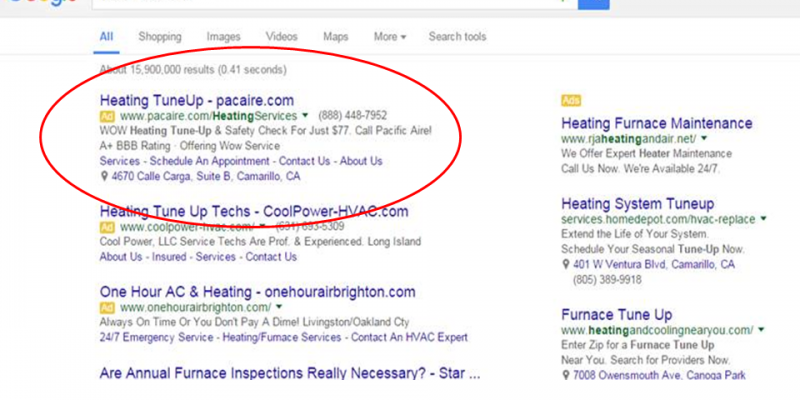Open Heating System Tuneup ad title

point(638,204)
